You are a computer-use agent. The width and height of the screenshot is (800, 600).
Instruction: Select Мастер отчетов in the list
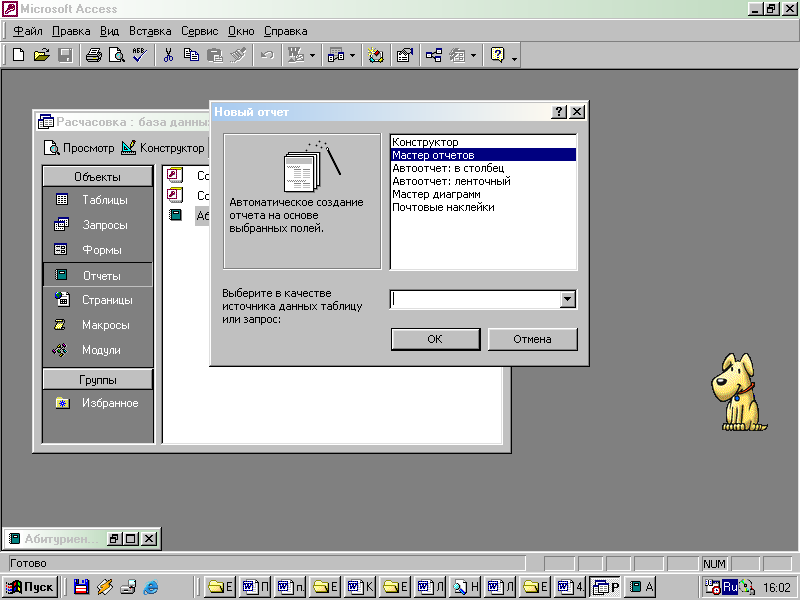click(x=483, y=155)
